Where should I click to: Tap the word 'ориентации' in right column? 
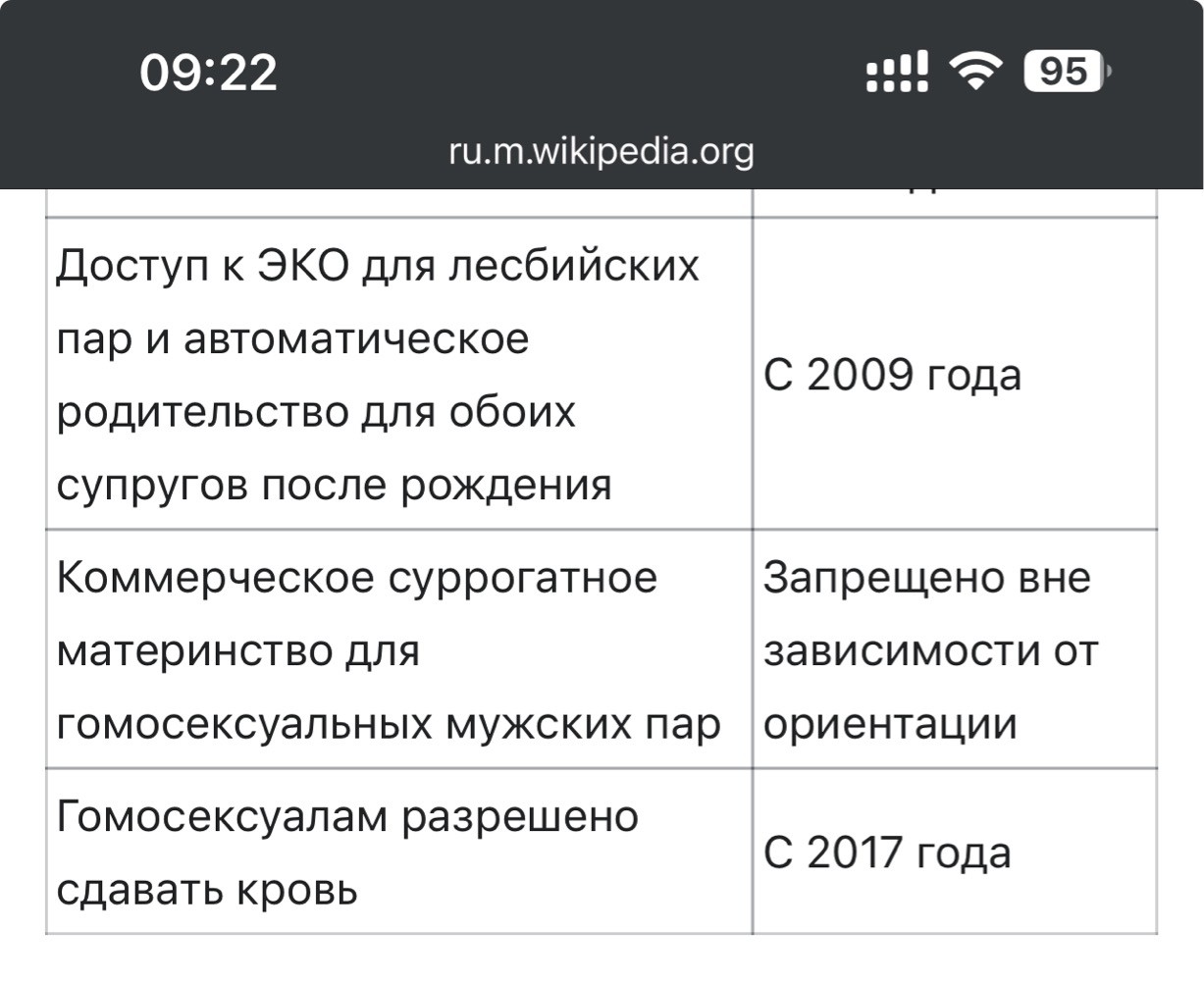(890, 724)
